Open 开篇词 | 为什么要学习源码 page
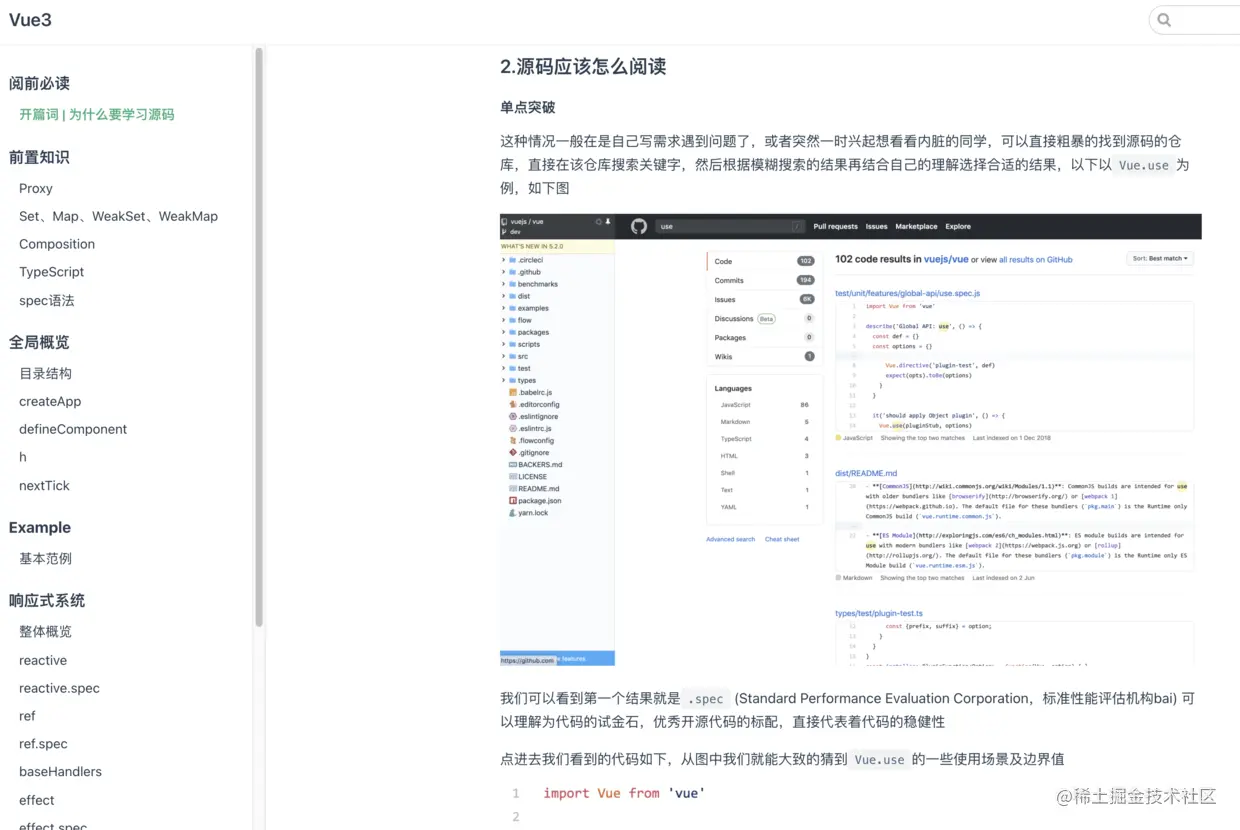 click(97, 115)
